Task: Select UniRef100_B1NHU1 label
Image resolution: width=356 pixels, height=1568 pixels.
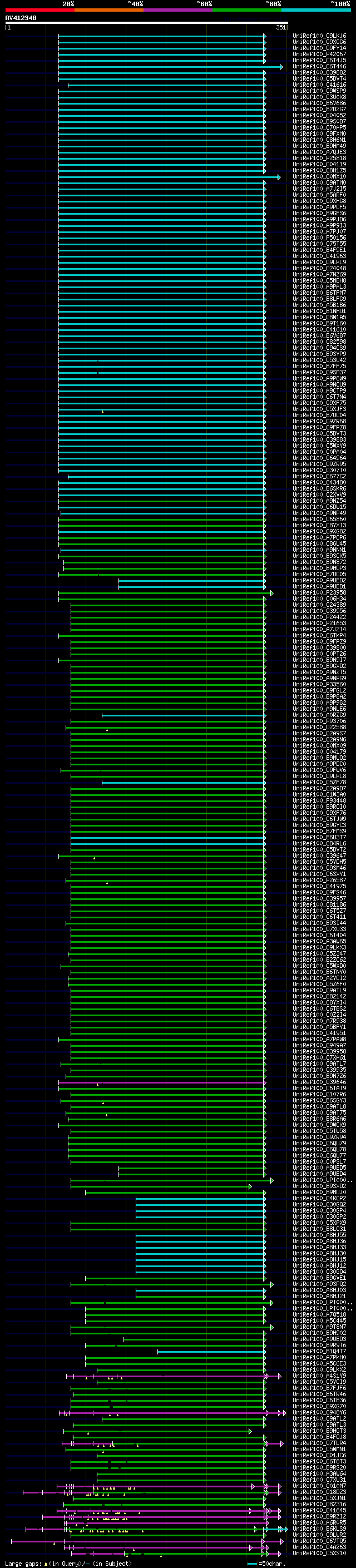Action: click(319, 311)
